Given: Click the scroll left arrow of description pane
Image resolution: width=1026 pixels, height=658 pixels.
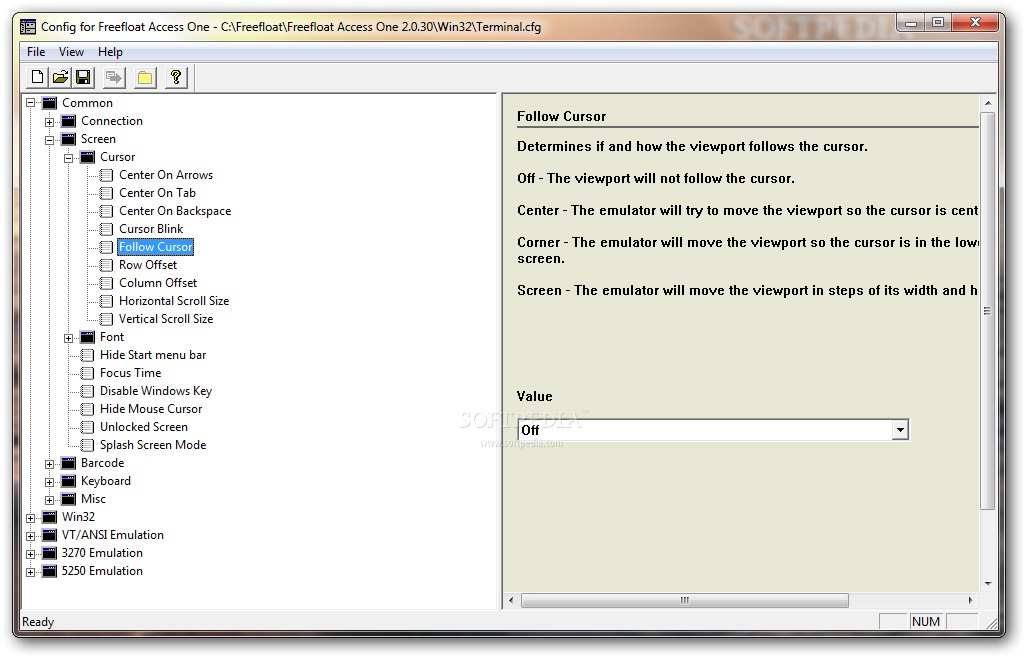Looking at the screenshot, I should pos(511,600).
